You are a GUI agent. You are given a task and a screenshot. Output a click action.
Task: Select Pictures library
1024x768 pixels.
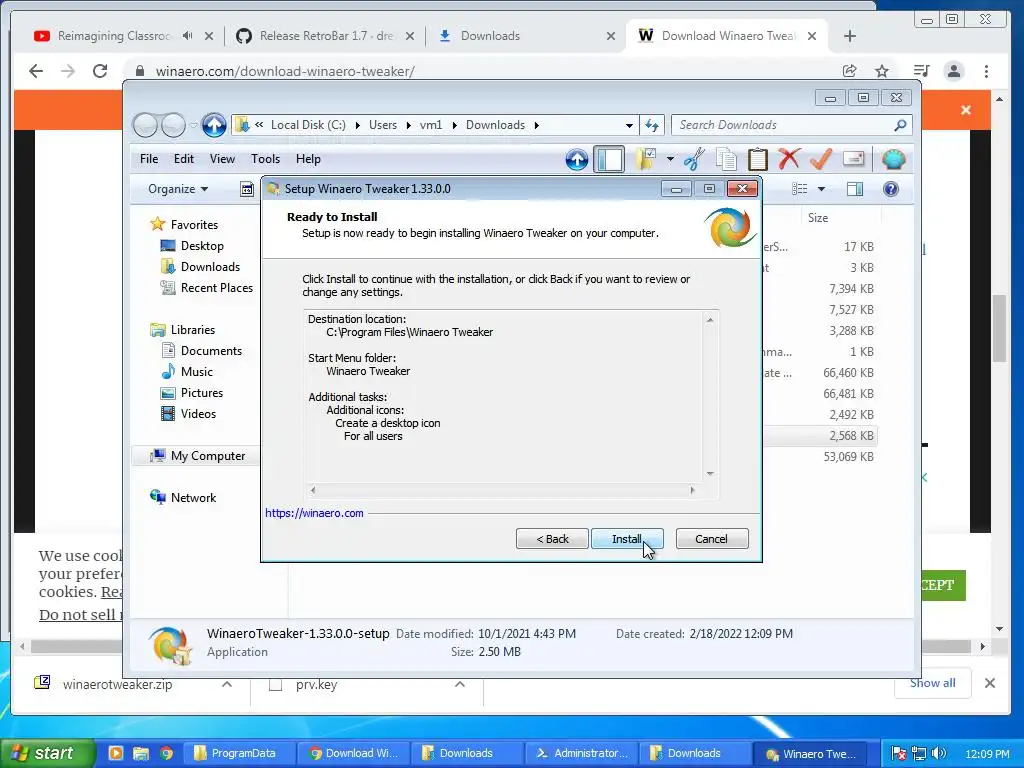click(202, 392)
